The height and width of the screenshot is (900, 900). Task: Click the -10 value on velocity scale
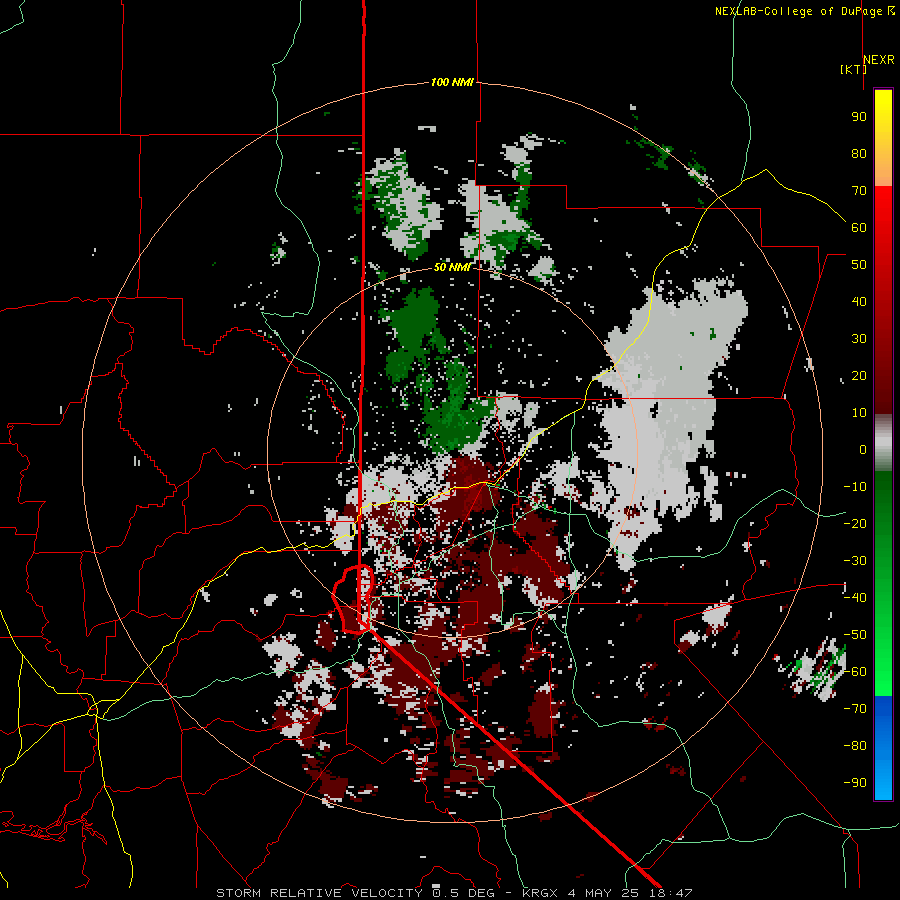855,487
